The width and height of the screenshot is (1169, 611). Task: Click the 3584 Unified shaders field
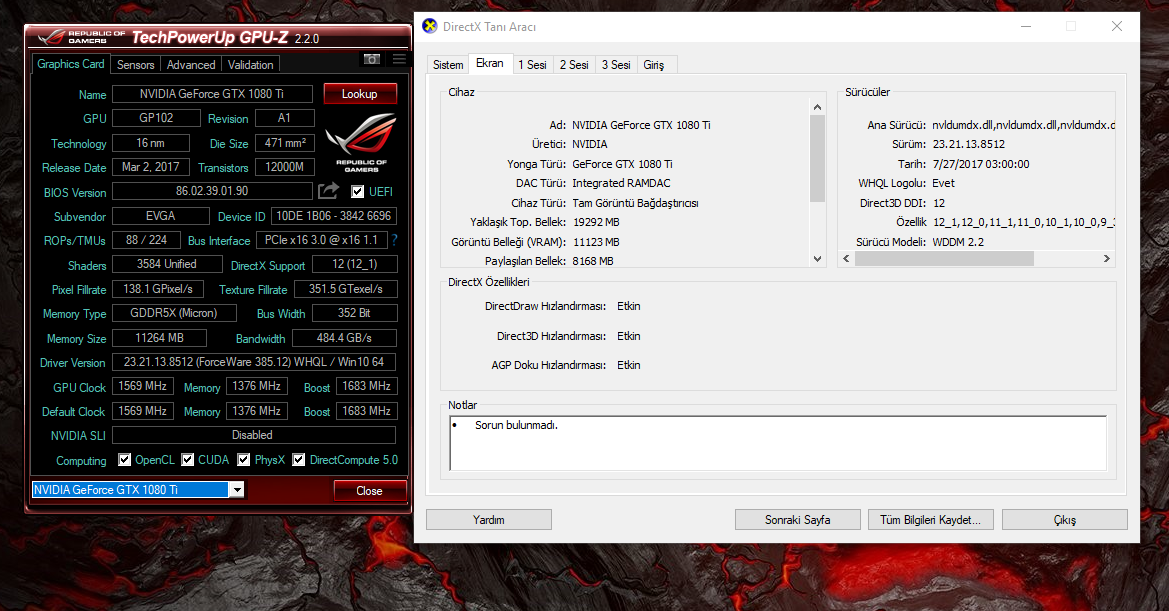pos(167,264)
